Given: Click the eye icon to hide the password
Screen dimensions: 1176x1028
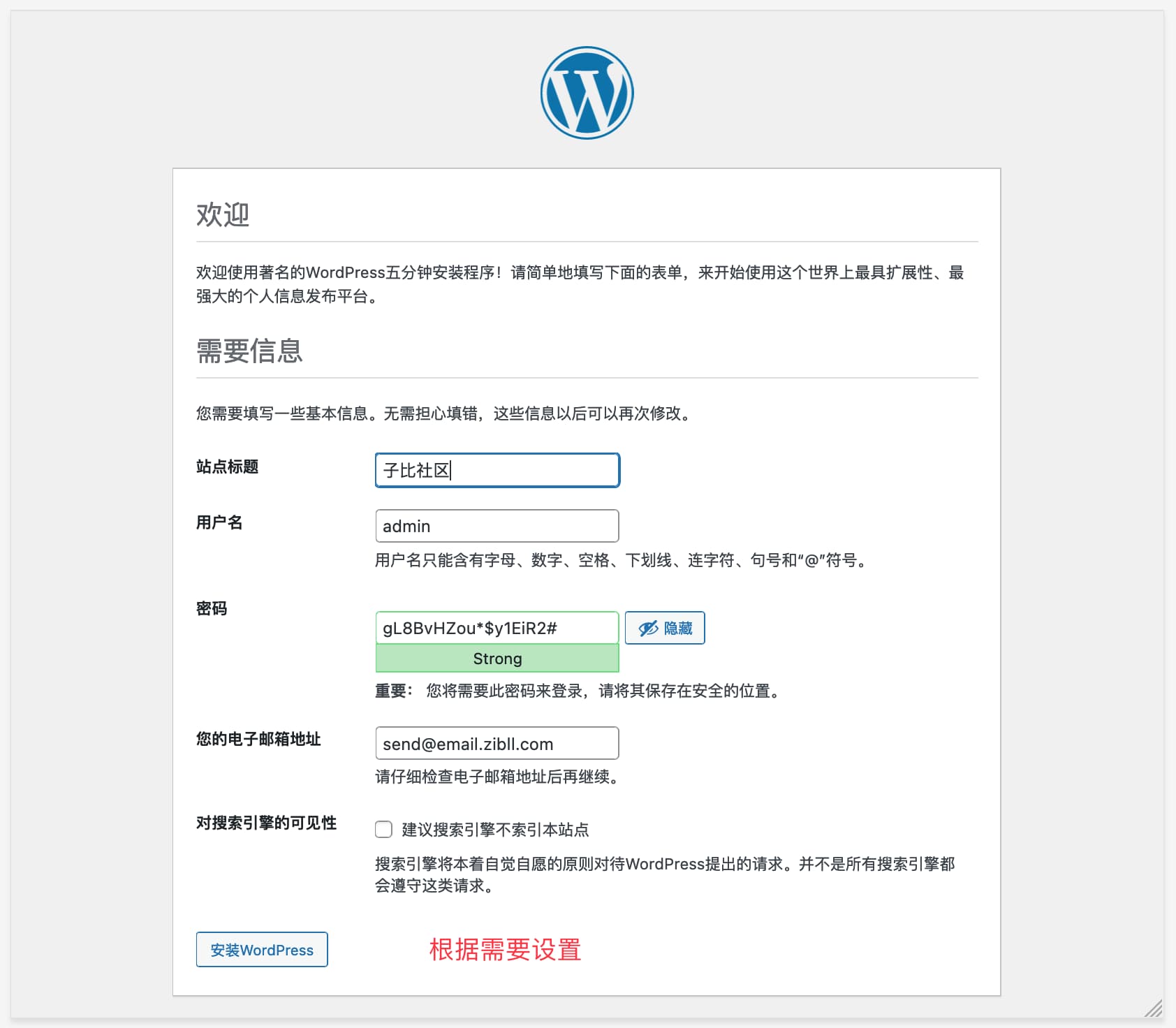Looking at the screenshot, I should tap(649, 627).
